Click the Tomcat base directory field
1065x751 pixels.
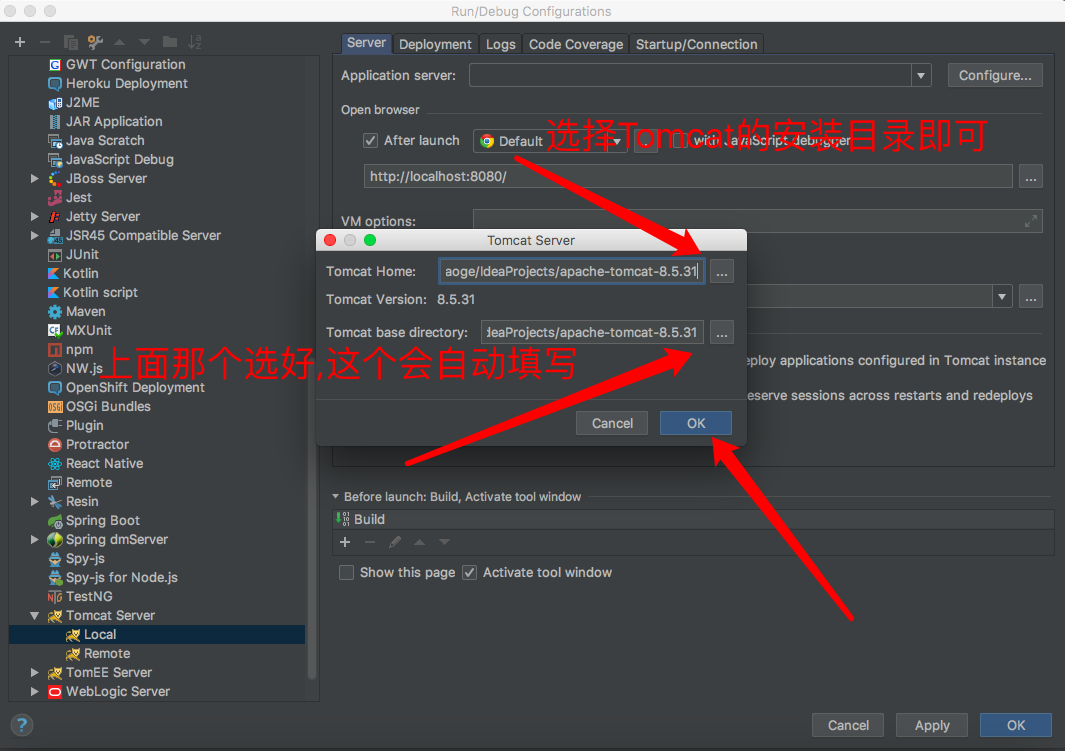(x=592, y=333)
